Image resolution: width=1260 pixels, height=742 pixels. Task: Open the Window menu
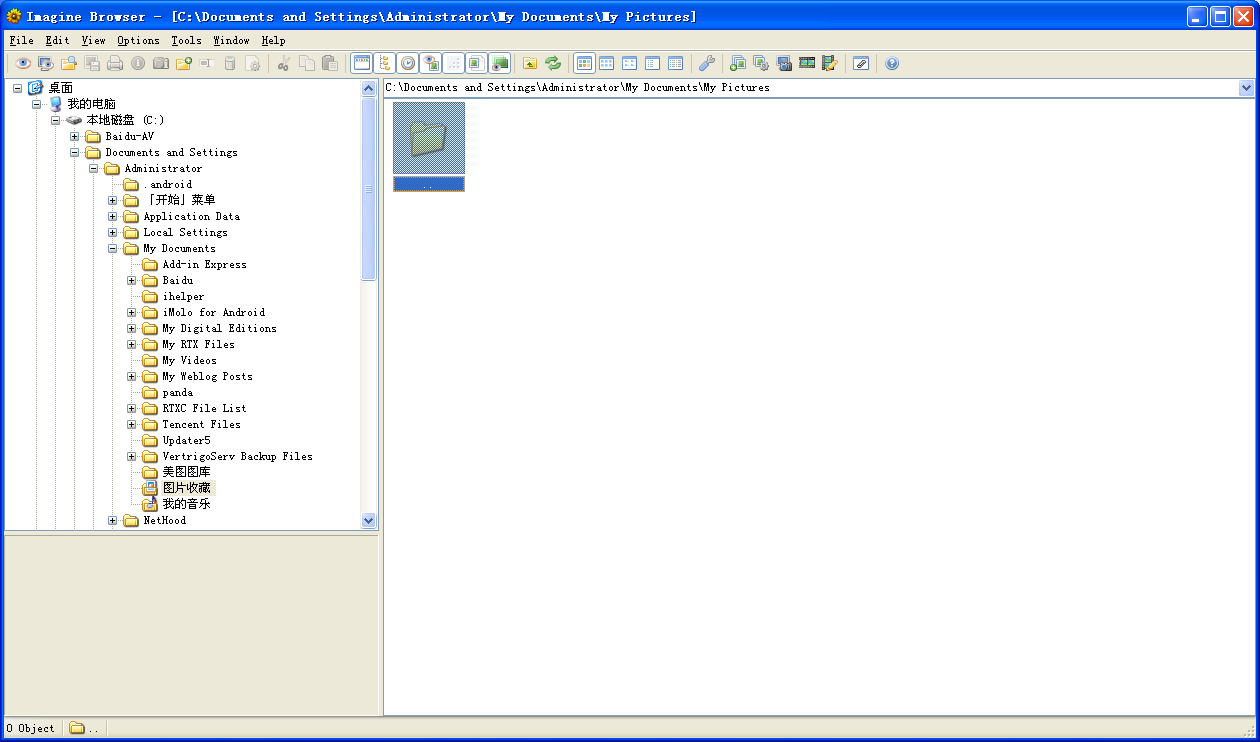tap(231, 41)
